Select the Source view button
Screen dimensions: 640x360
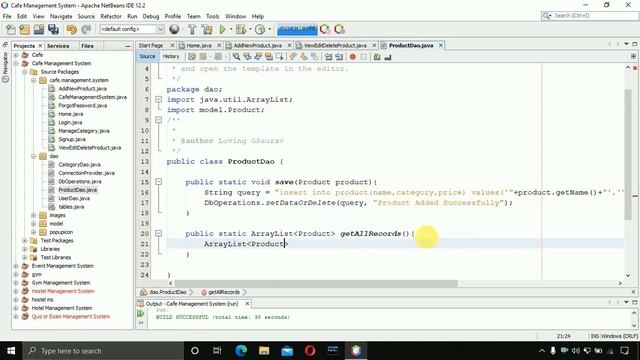(147, 57)
